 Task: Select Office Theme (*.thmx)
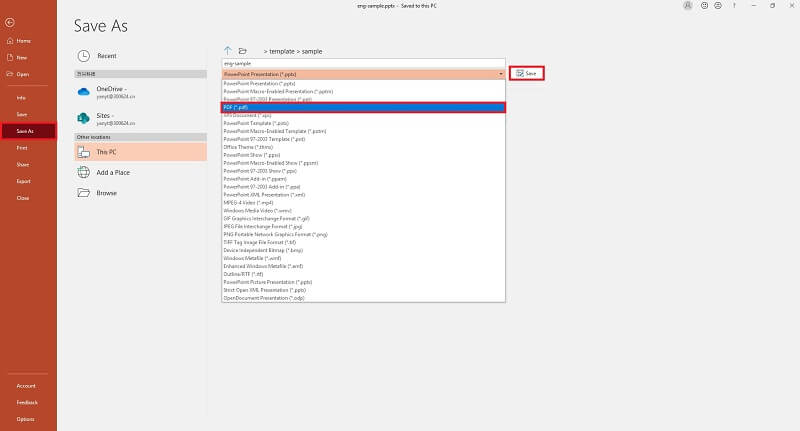(363, 147)
